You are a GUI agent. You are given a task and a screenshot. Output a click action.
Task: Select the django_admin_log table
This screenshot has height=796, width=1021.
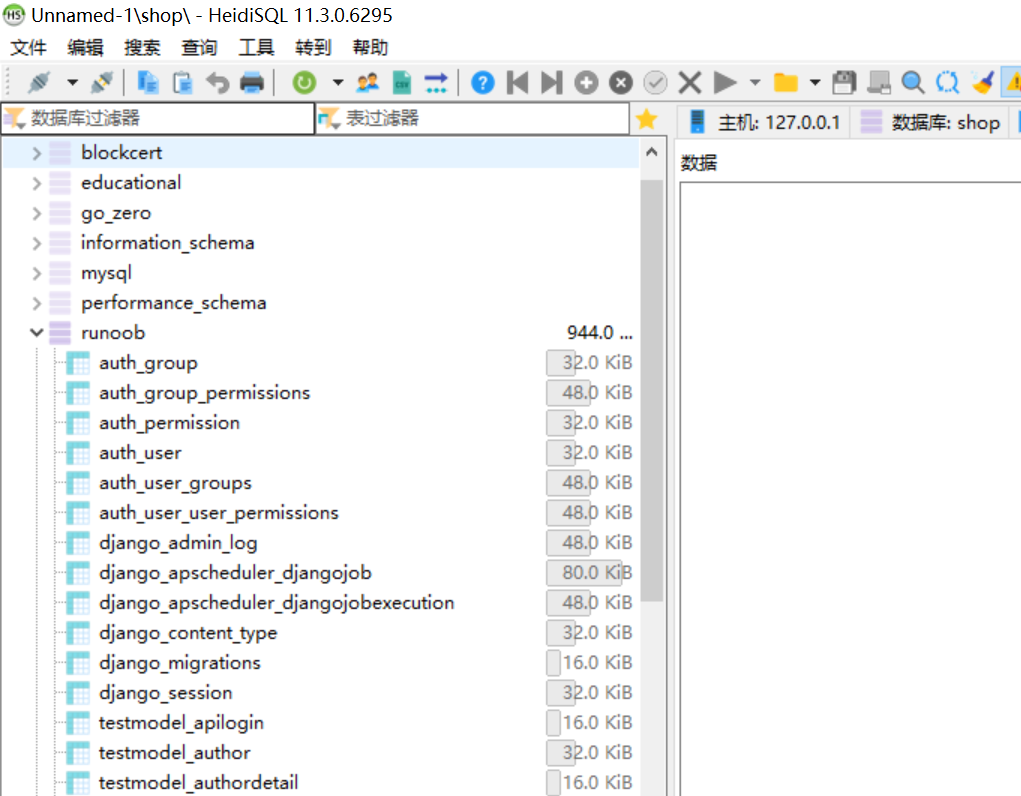point(178,543)
